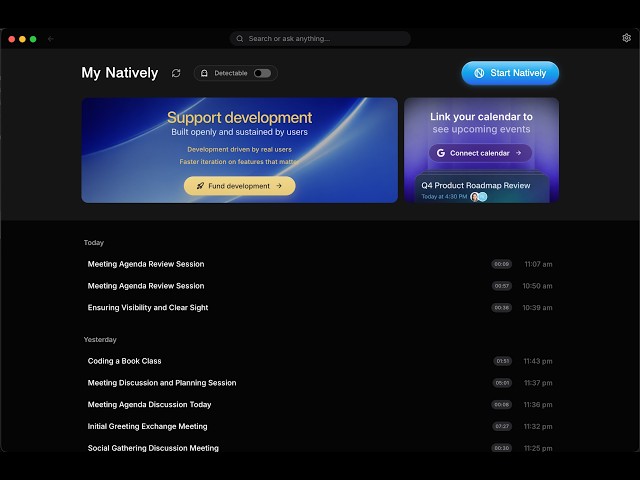Open the Coding a Book Class meeting

pyautogui.click(x=320, y=361)
